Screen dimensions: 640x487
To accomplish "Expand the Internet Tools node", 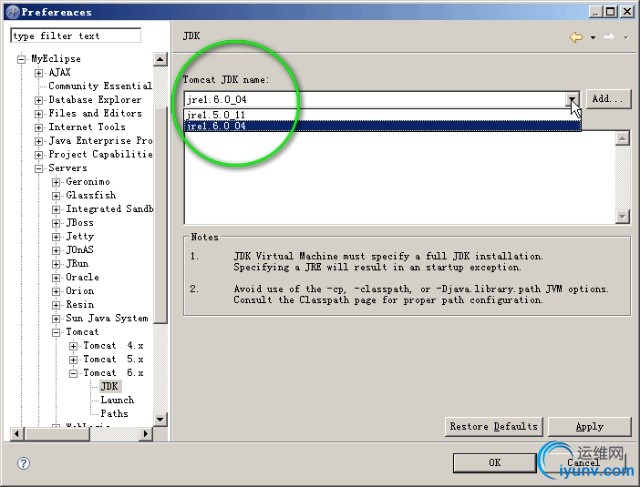I will 38,128.
